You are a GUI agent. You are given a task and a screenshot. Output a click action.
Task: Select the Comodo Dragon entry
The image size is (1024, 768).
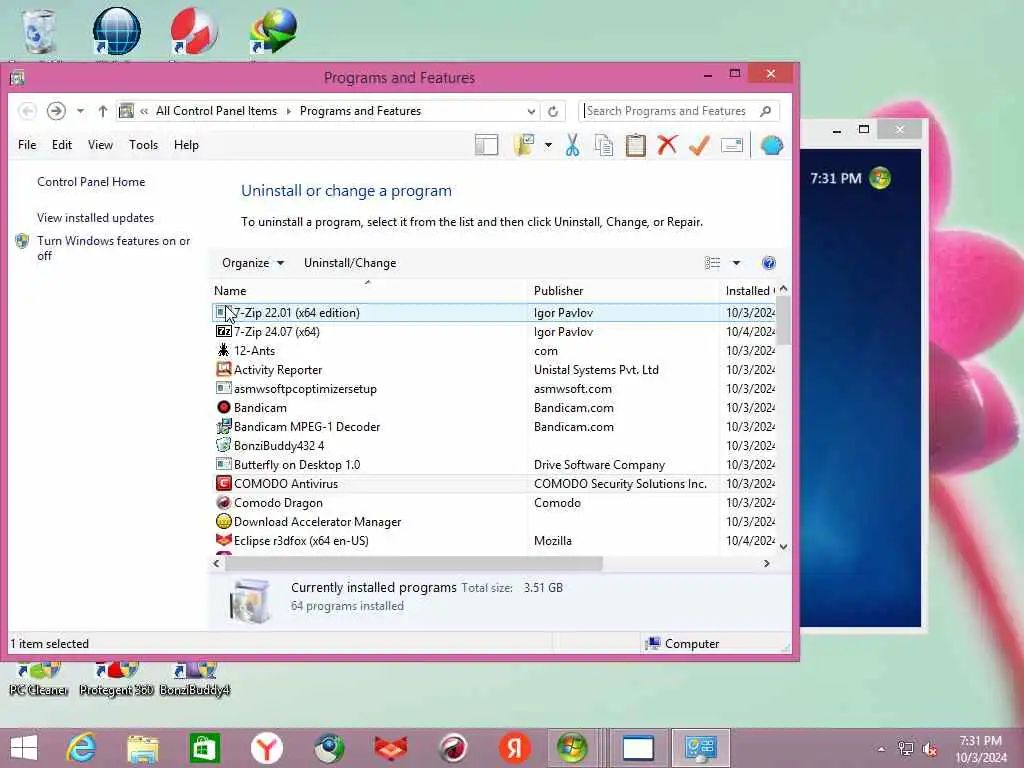[x=494, y=503]
